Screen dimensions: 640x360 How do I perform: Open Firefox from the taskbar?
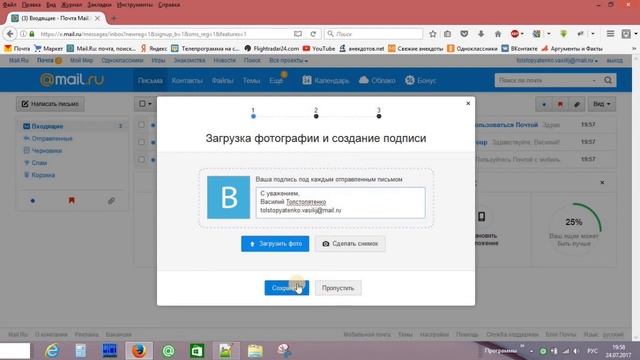point(139,351)
